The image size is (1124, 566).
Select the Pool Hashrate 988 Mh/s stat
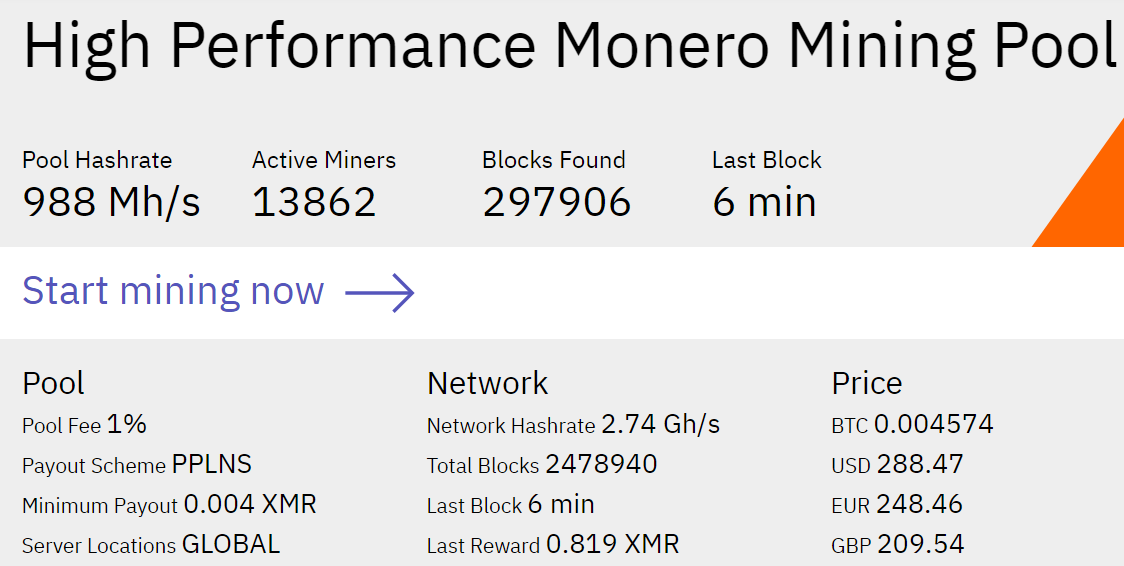(x=111, y=202)
